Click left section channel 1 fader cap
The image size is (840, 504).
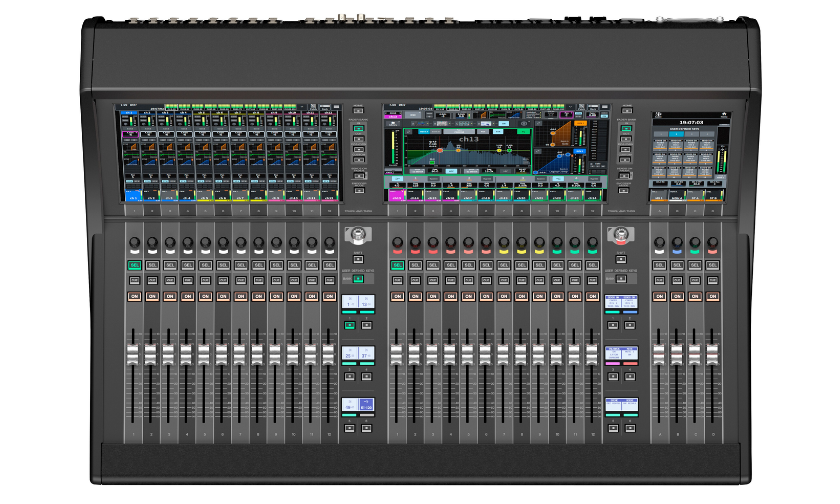pyautogui.click(x=132, y=355)
